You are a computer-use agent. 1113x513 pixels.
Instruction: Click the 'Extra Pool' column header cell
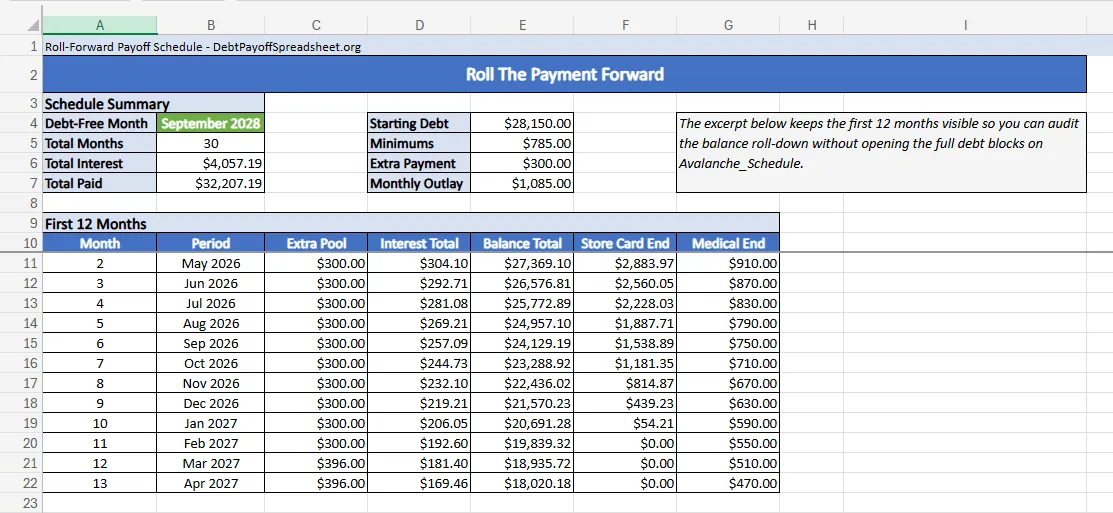[x=316, y=243]
